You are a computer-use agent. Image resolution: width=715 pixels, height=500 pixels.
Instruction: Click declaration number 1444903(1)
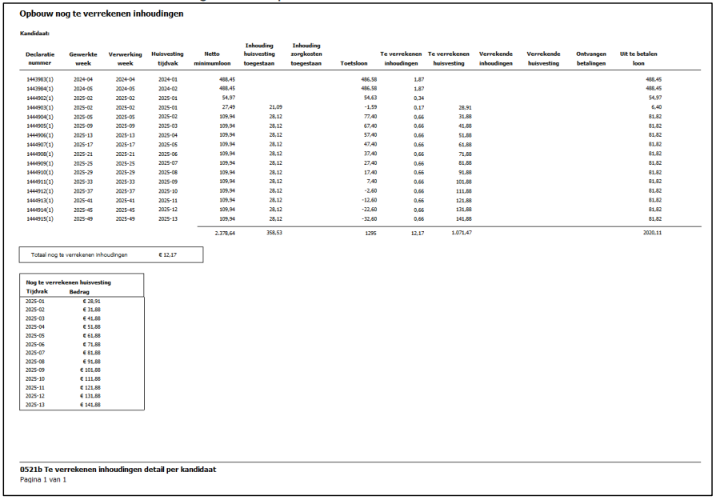click(x=38, y=105)
